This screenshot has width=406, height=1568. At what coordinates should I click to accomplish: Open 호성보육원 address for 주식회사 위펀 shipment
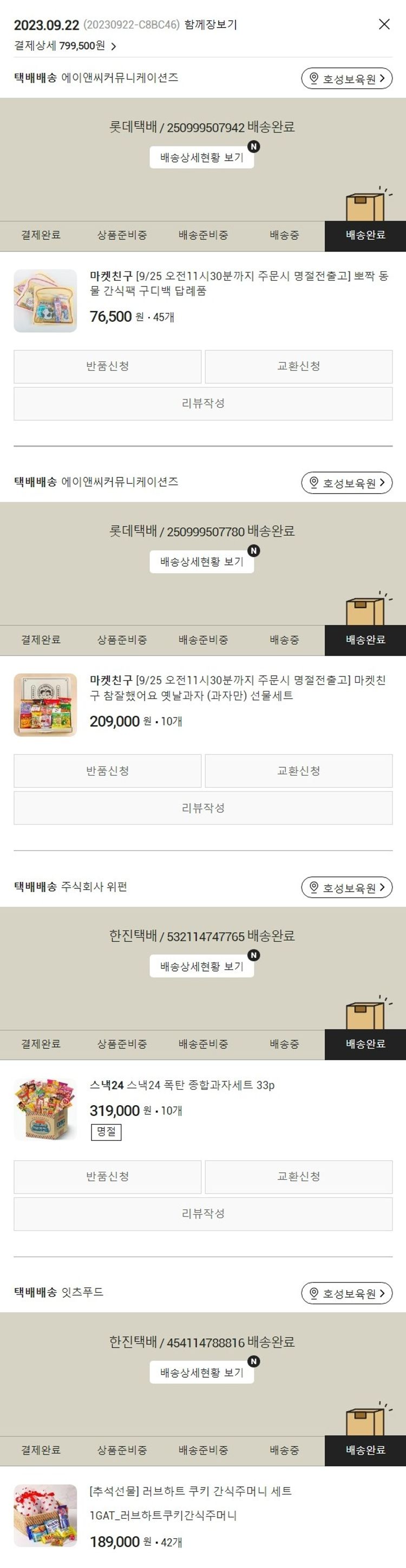tap(347, 887)
